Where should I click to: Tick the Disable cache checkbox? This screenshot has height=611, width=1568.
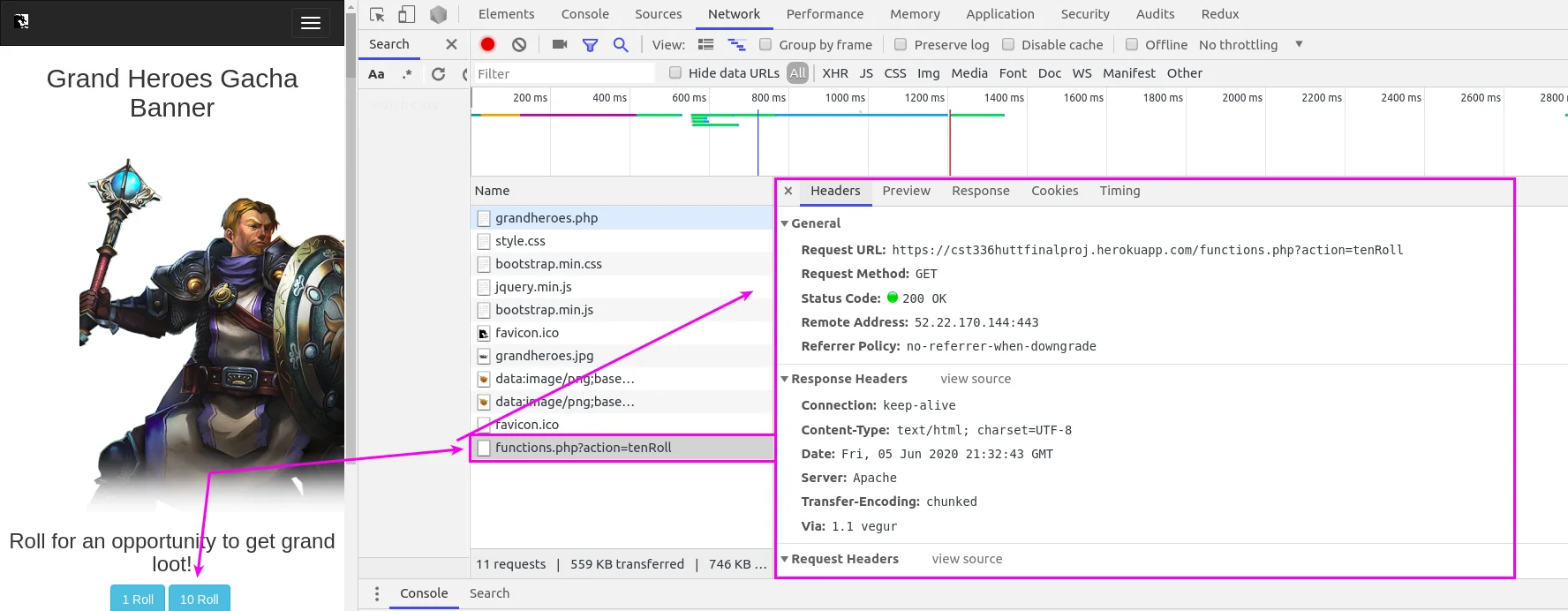pos(1008,44)
